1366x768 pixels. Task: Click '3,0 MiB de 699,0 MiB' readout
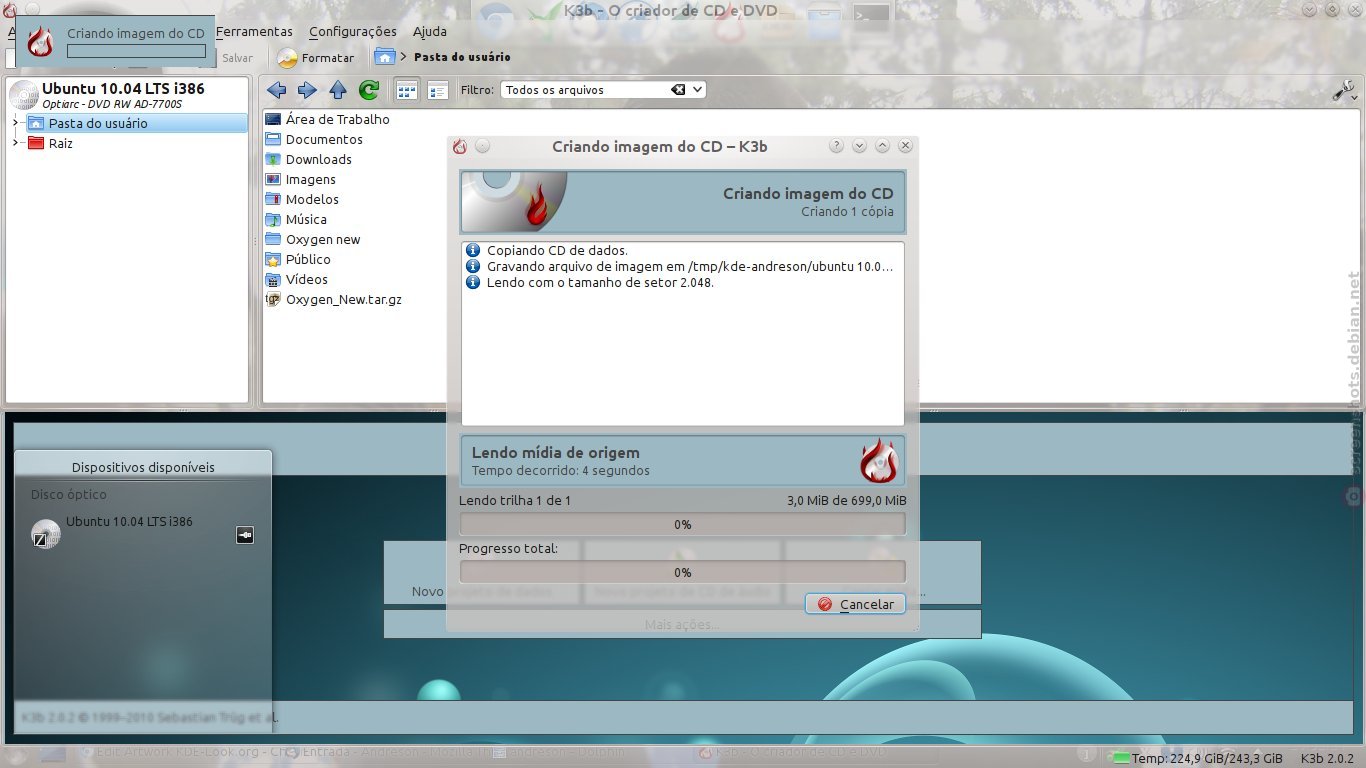tap(847, 500)
